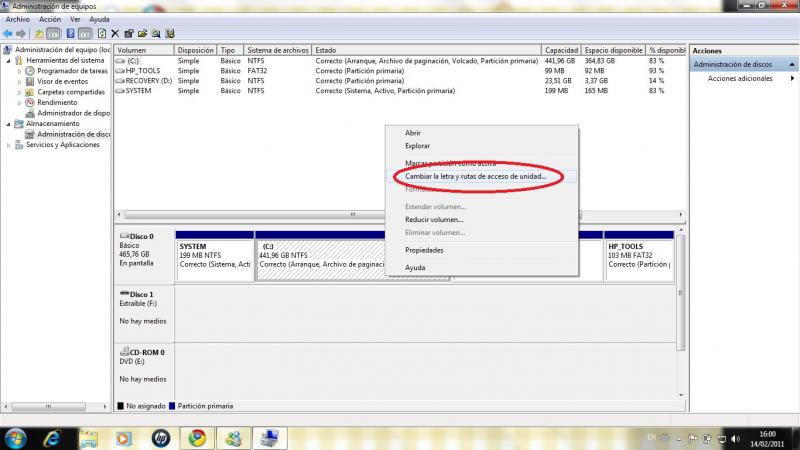Select the HP_TOOLS 103 MB partition block
The width and height of the screenshot is (800, 450).
pos(639,256)
